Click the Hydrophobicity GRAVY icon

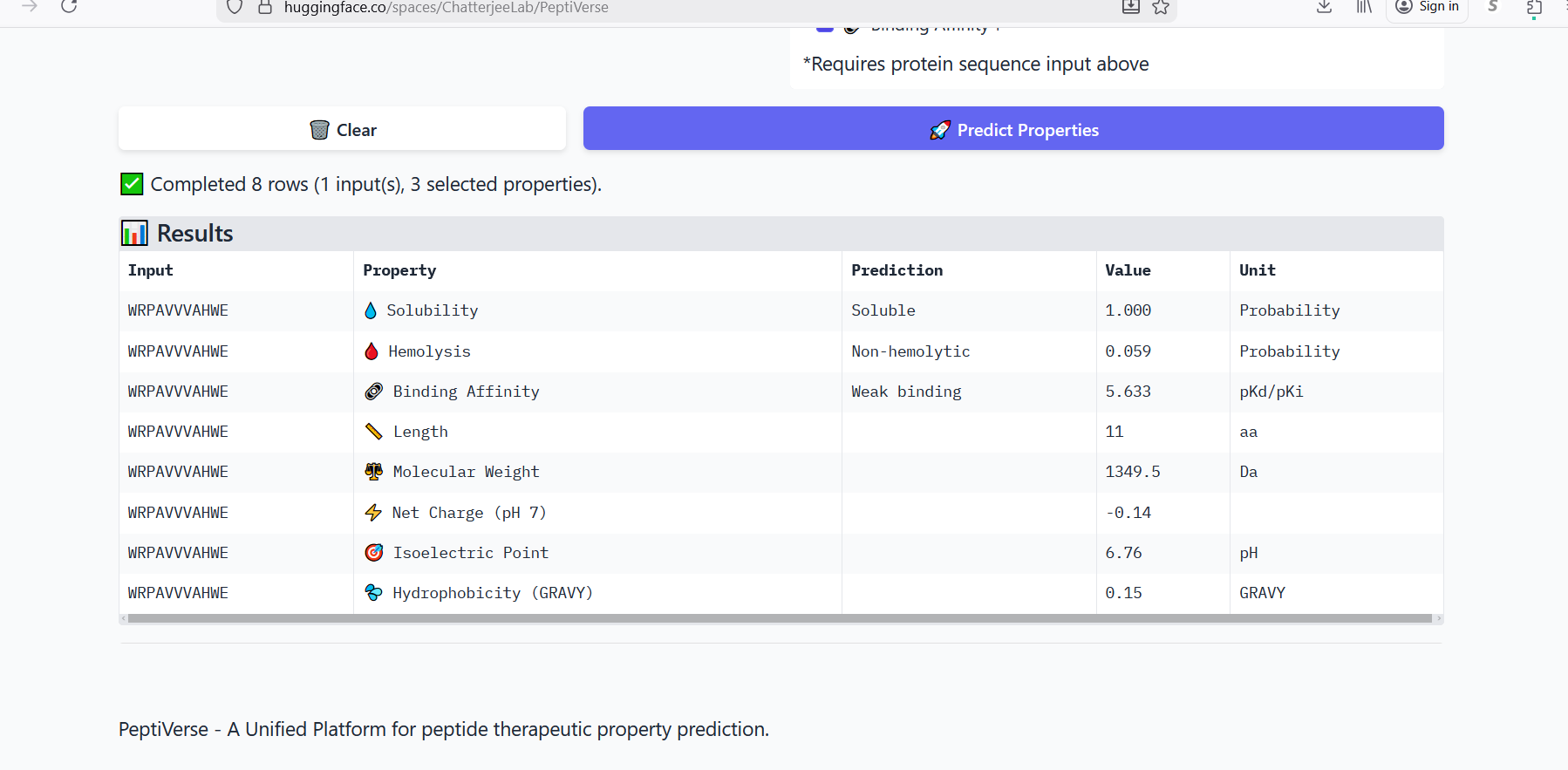pyautogui.click(x=373, y=593)
